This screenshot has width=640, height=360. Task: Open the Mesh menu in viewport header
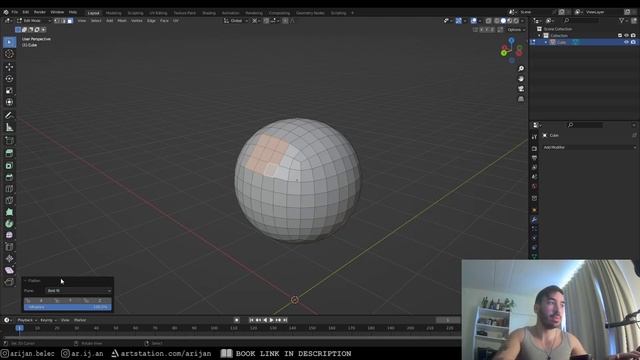(x=122, y=21)
